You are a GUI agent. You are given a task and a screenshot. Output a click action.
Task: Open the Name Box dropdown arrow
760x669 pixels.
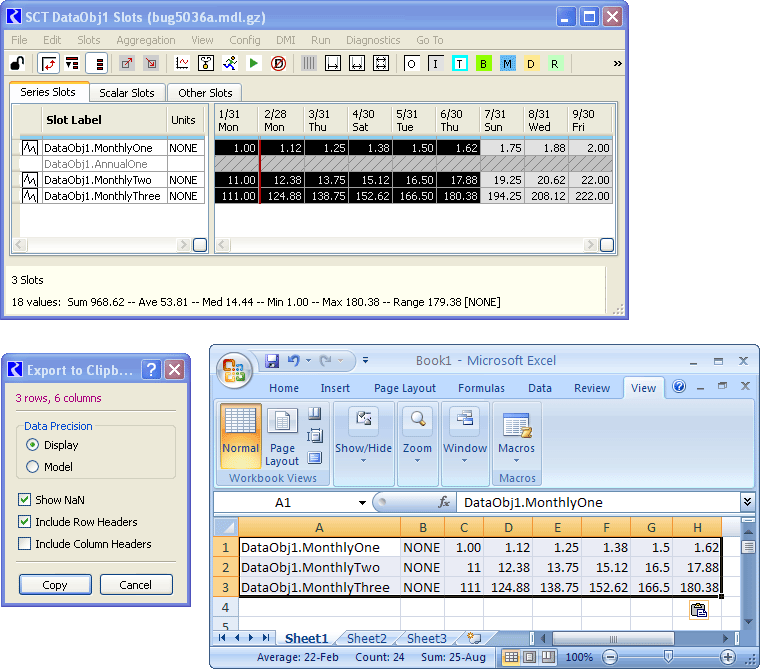362,503
